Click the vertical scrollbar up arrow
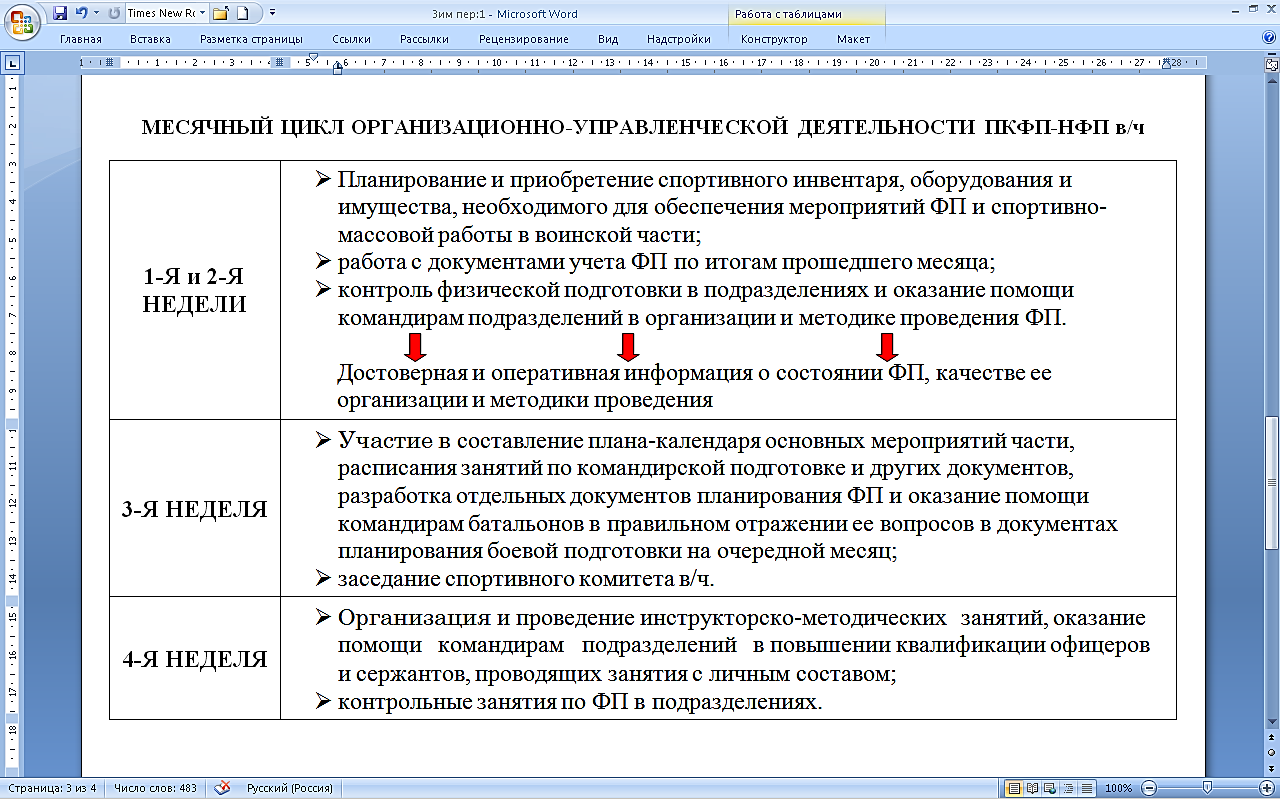Viewport: 1280px width, 800px height. click(x=1272, y=79)
